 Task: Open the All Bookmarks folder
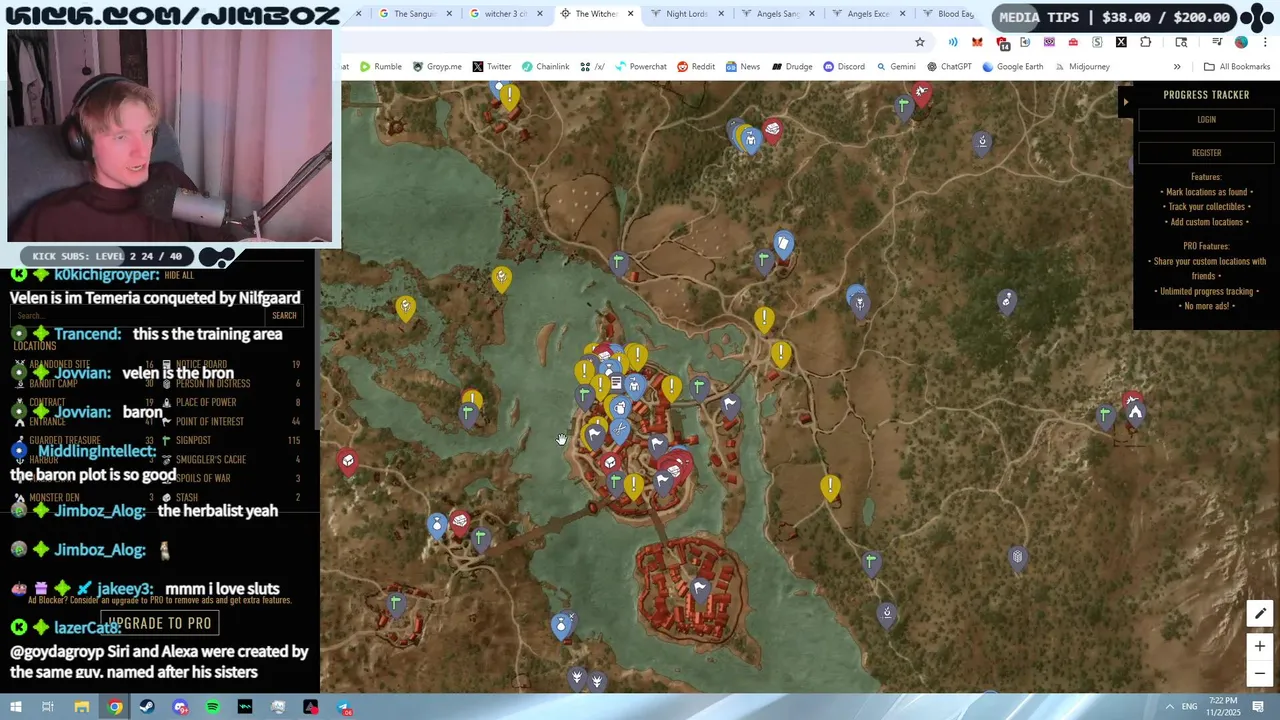pyautogui.click(x=1237, y=67)
